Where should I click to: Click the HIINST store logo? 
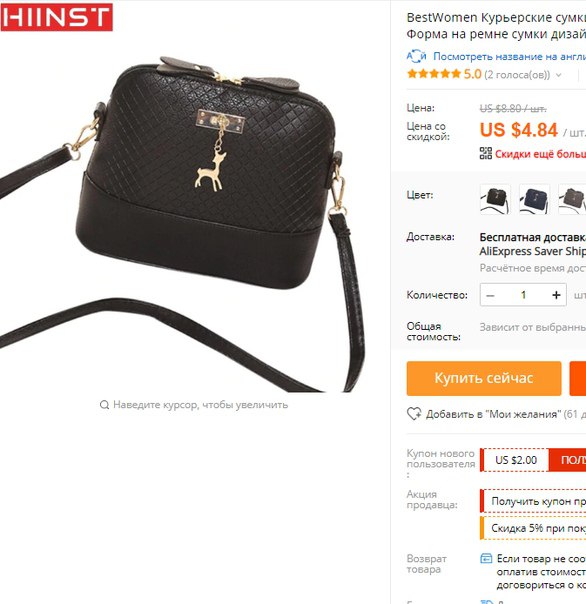pyautogui.click(x=57, y=17)
